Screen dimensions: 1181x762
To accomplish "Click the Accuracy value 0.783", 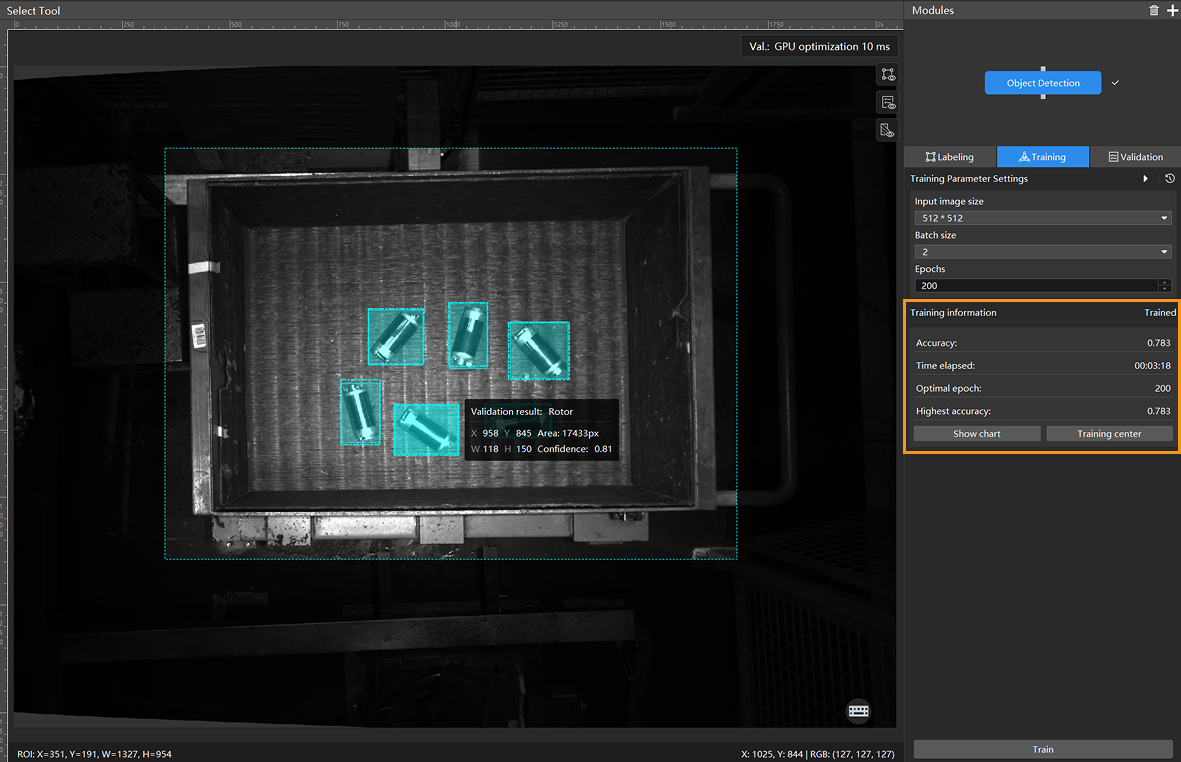I will click(x=1158, y=343).
